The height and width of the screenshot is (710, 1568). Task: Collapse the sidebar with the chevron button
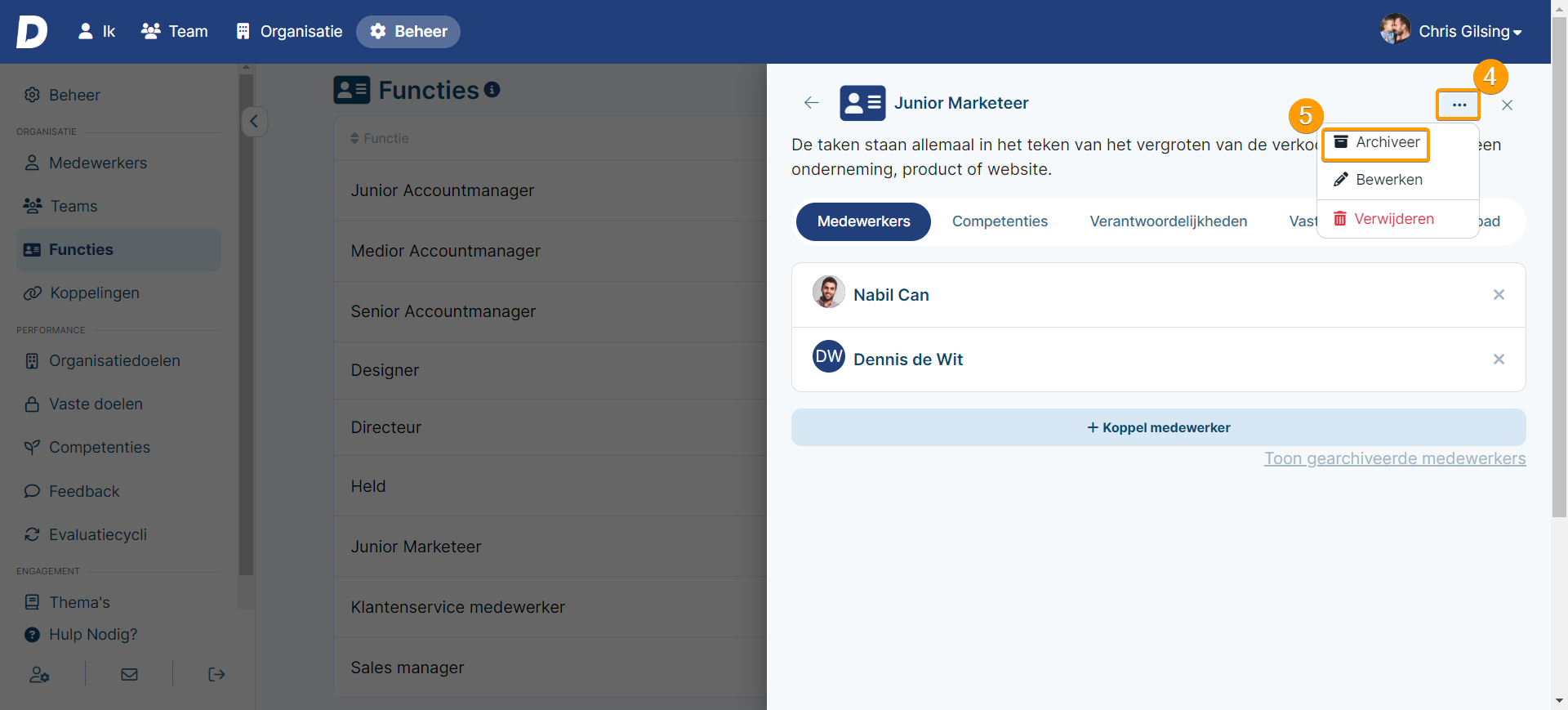pos(254,122)
